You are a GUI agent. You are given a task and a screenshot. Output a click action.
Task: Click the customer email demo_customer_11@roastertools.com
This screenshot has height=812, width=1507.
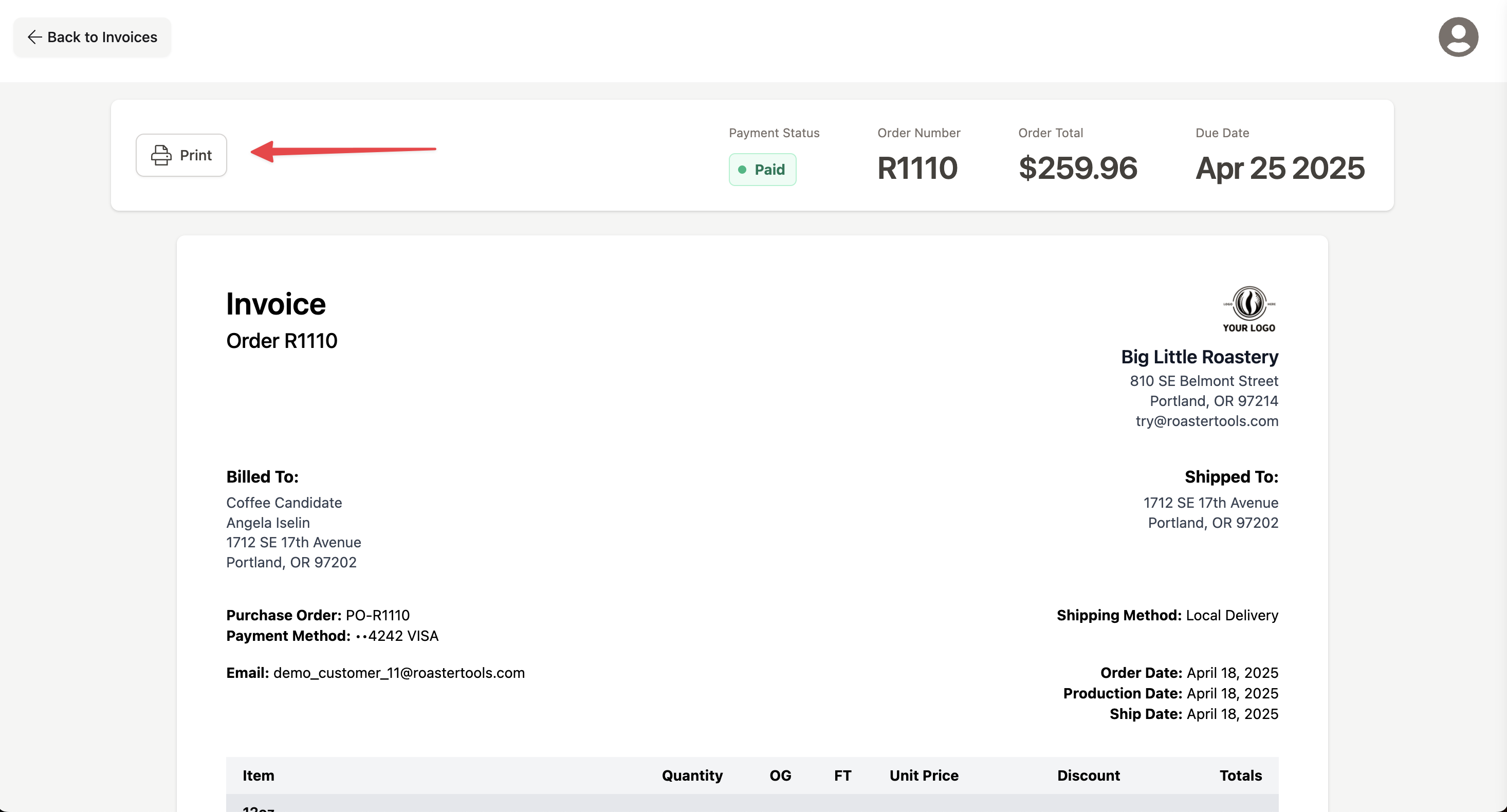click(399, 673)
